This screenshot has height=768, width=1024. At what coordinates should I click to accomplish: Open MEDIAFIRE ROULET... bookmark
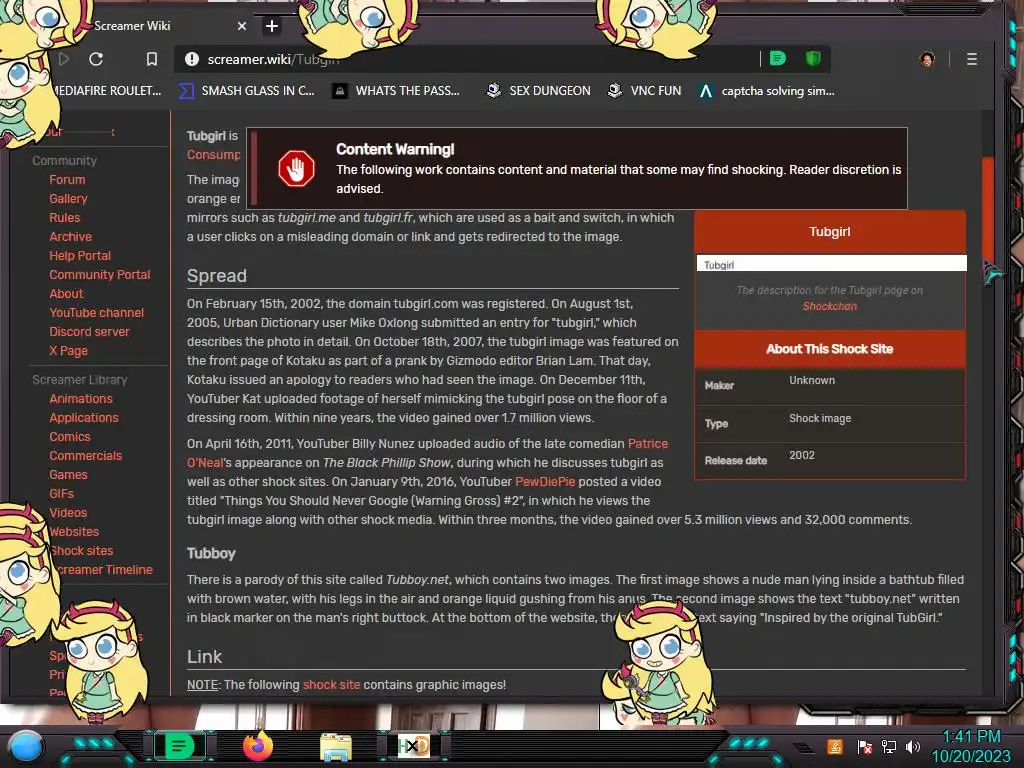106,91
